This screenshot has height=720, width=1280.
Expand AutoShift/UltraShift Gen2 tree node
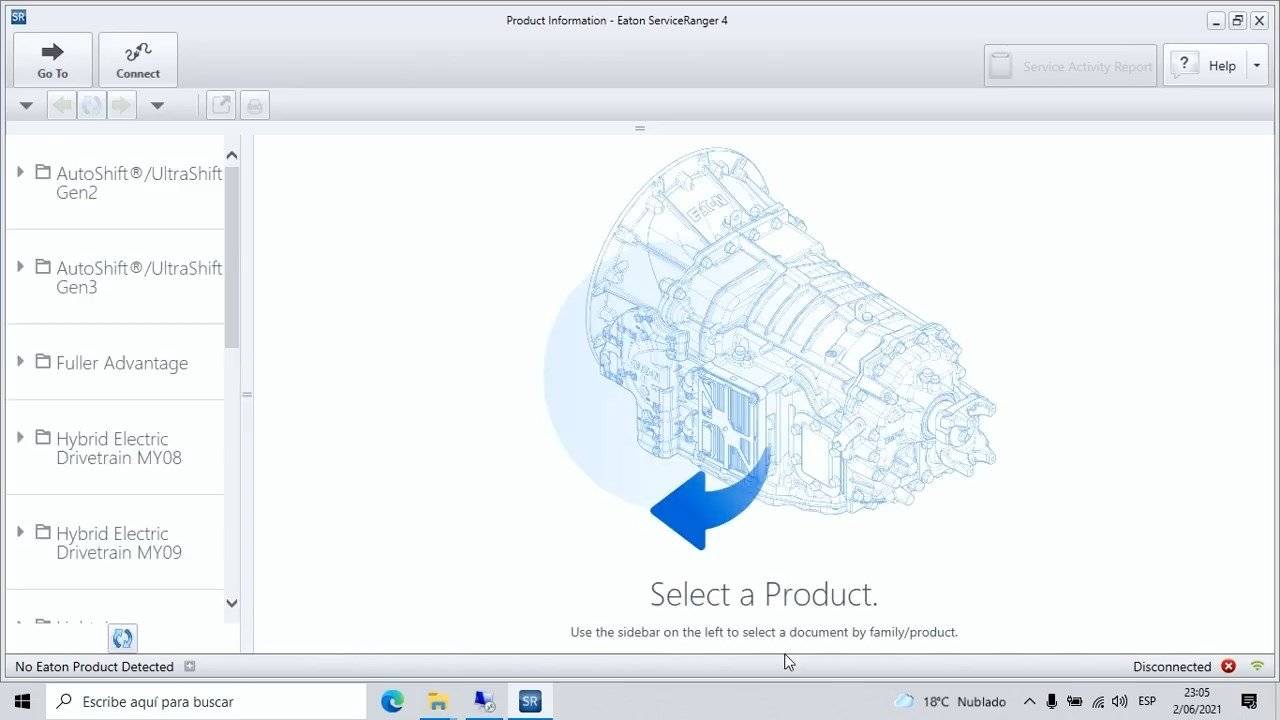(20, 172)
